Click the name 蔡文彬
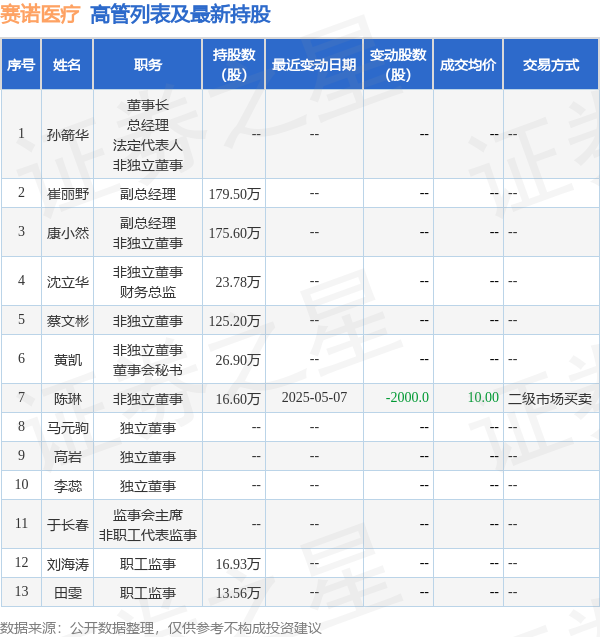Viewport: 600px width, 637px height. [x=67, y=321]
